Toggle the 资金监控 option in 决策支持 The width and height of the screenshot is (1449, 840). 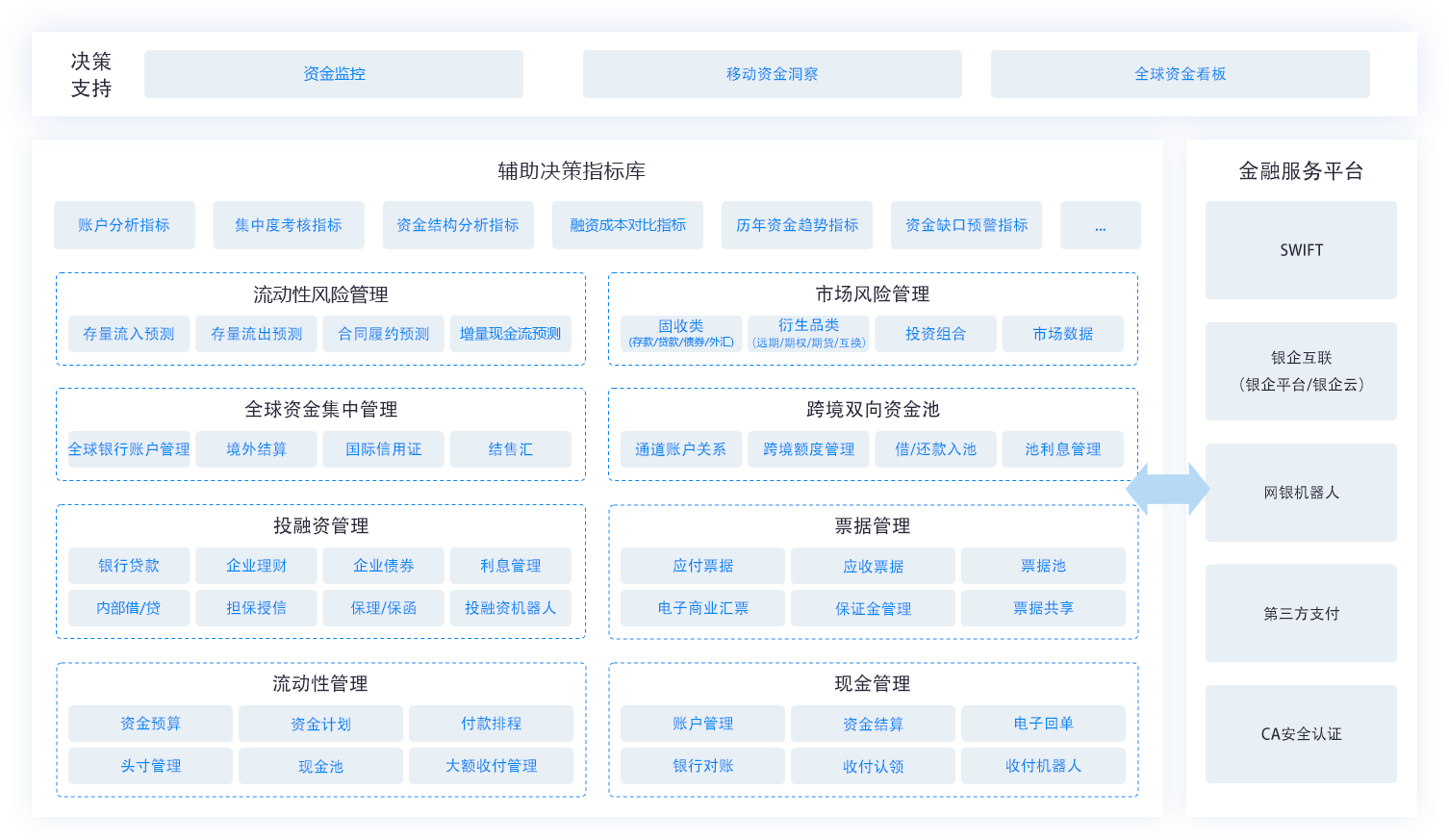click(x=333, y=73)
